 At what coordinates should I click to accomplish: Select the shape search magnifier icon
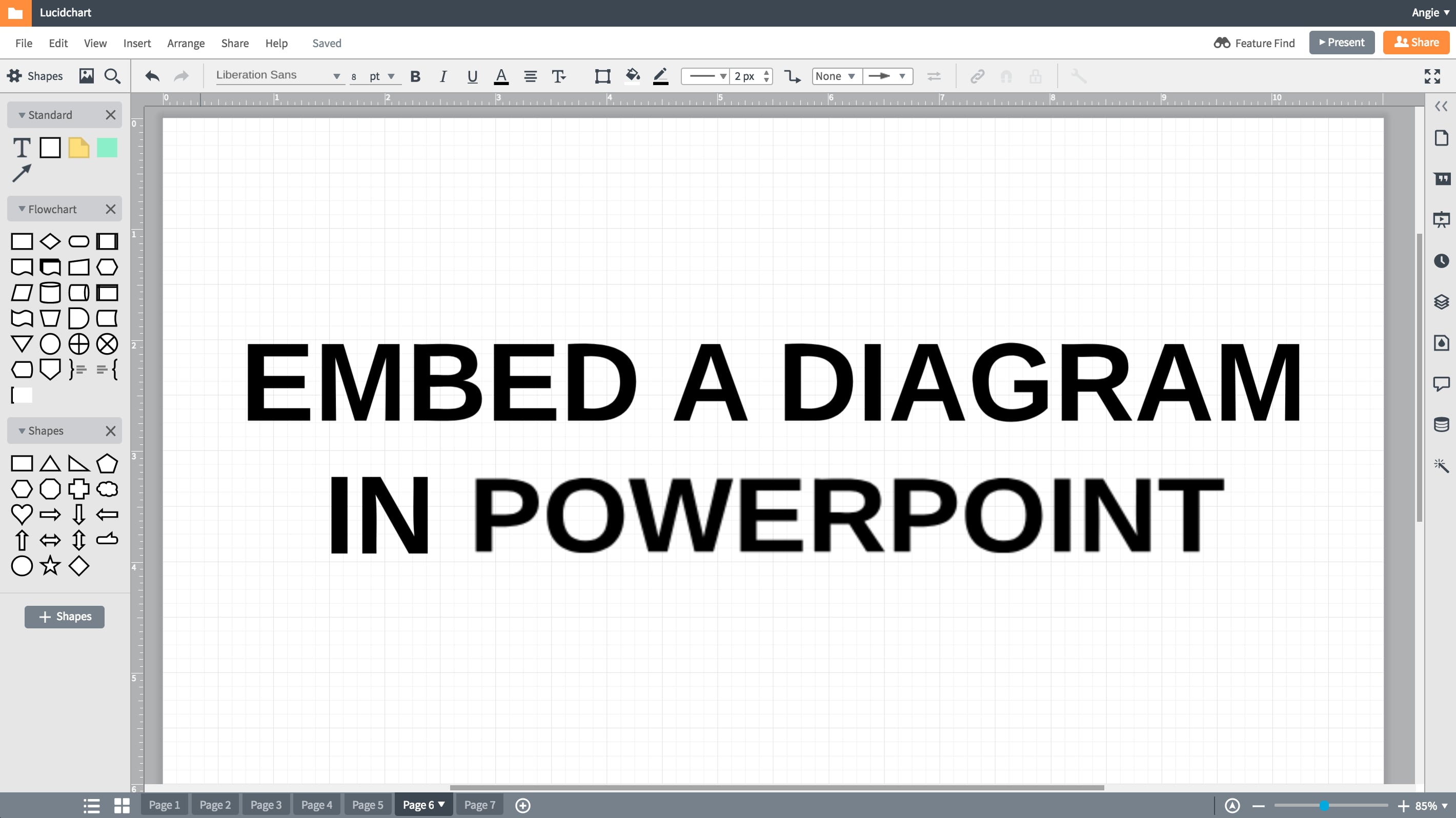112,76
